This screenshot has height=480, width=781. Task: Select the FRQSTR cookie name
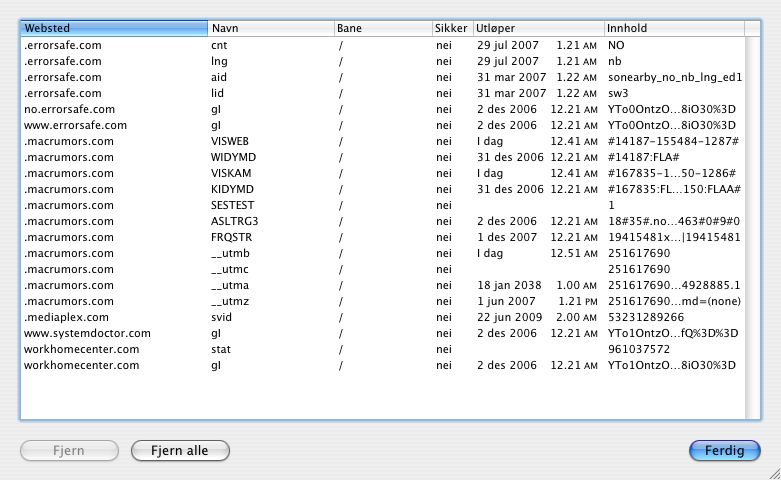pos(232,237)
